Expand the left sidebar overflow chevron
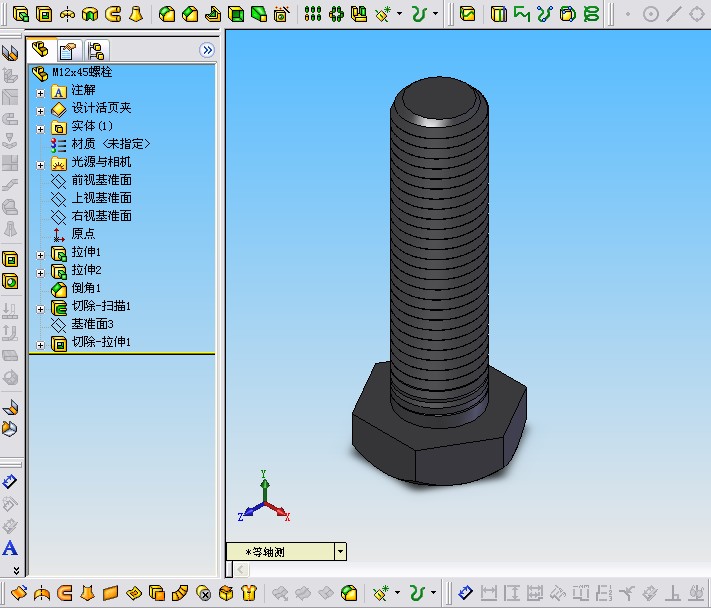711x608 pixels. tap(16, 570)
